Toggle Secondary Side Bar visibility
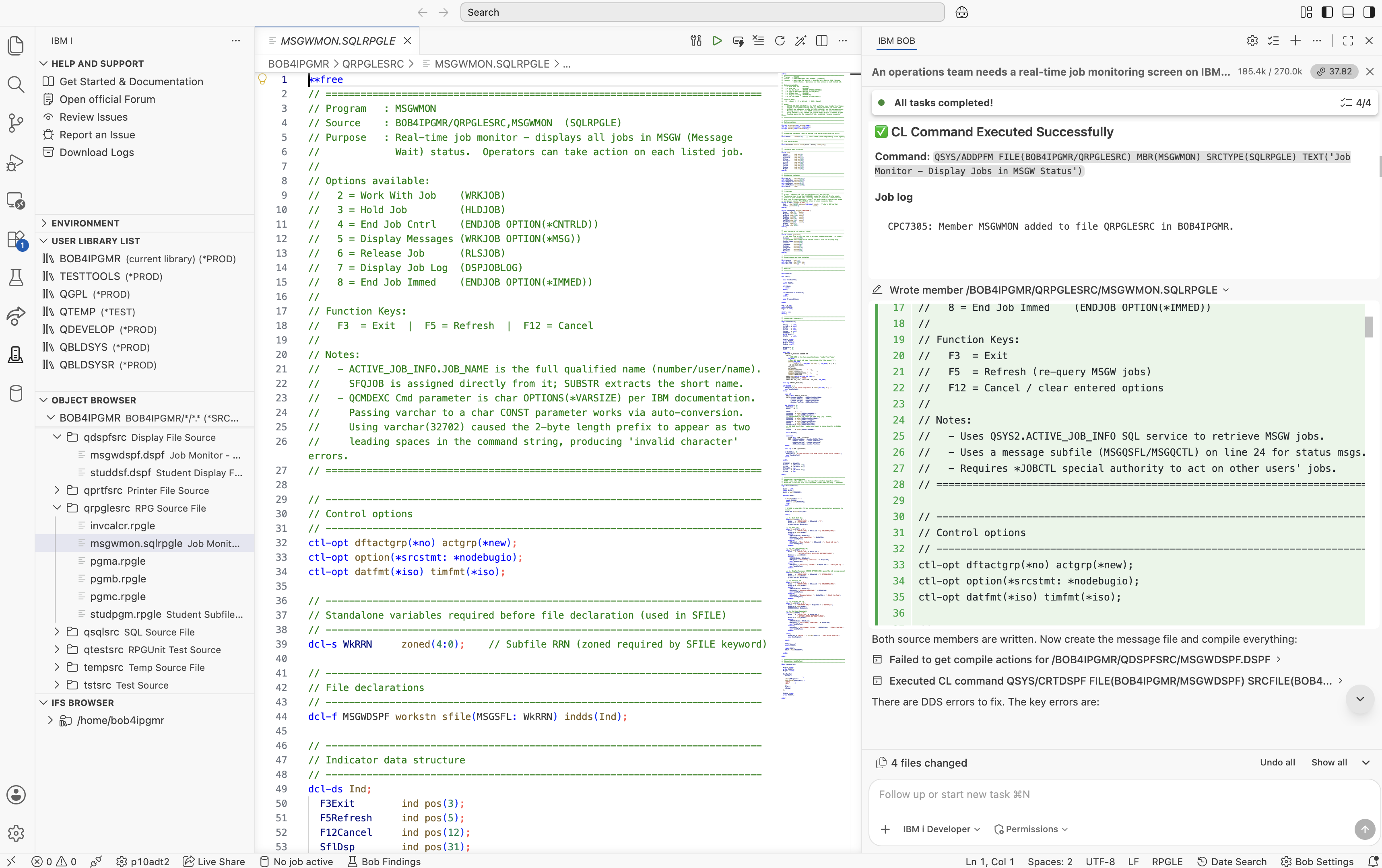This screenshot has width=1382, height=868. tap(1369, 12)
